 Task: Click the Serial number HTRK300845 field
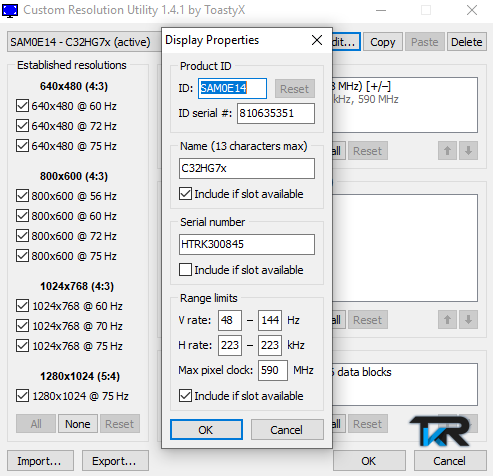click(247, 244)
